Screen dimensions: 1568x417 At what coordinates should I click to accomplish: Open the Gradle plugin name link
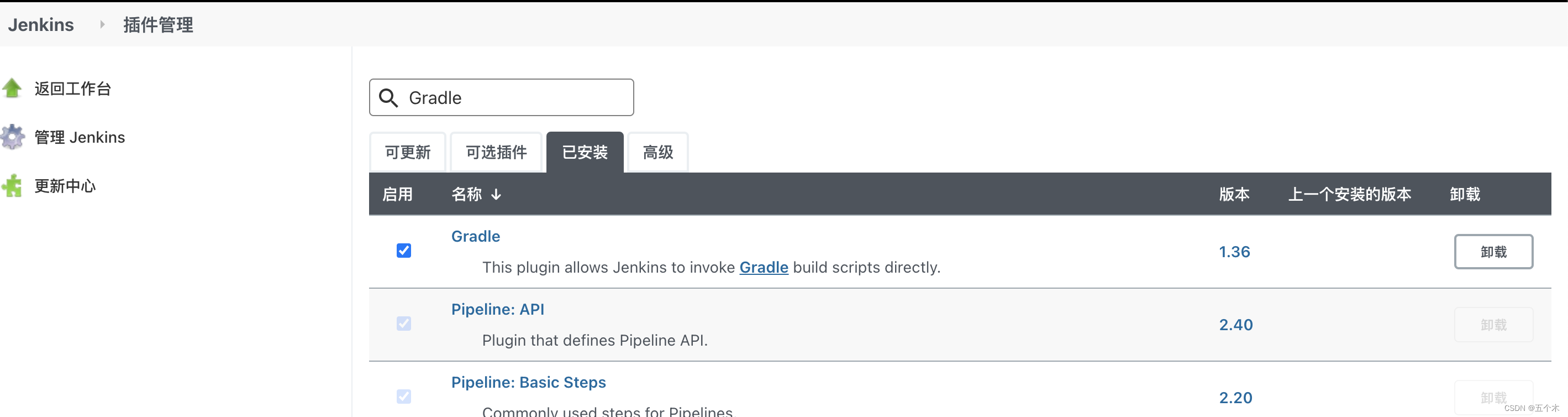[475, 237]
